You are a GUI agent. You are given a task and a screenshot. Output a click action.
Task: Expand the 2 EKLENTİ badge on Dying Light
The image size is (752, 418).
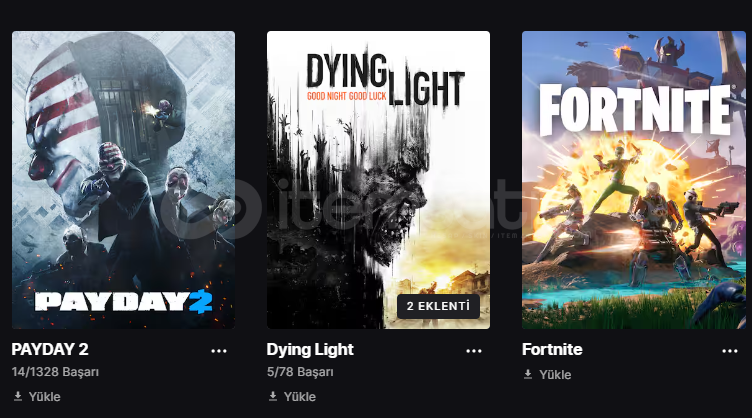click(438, 306)
